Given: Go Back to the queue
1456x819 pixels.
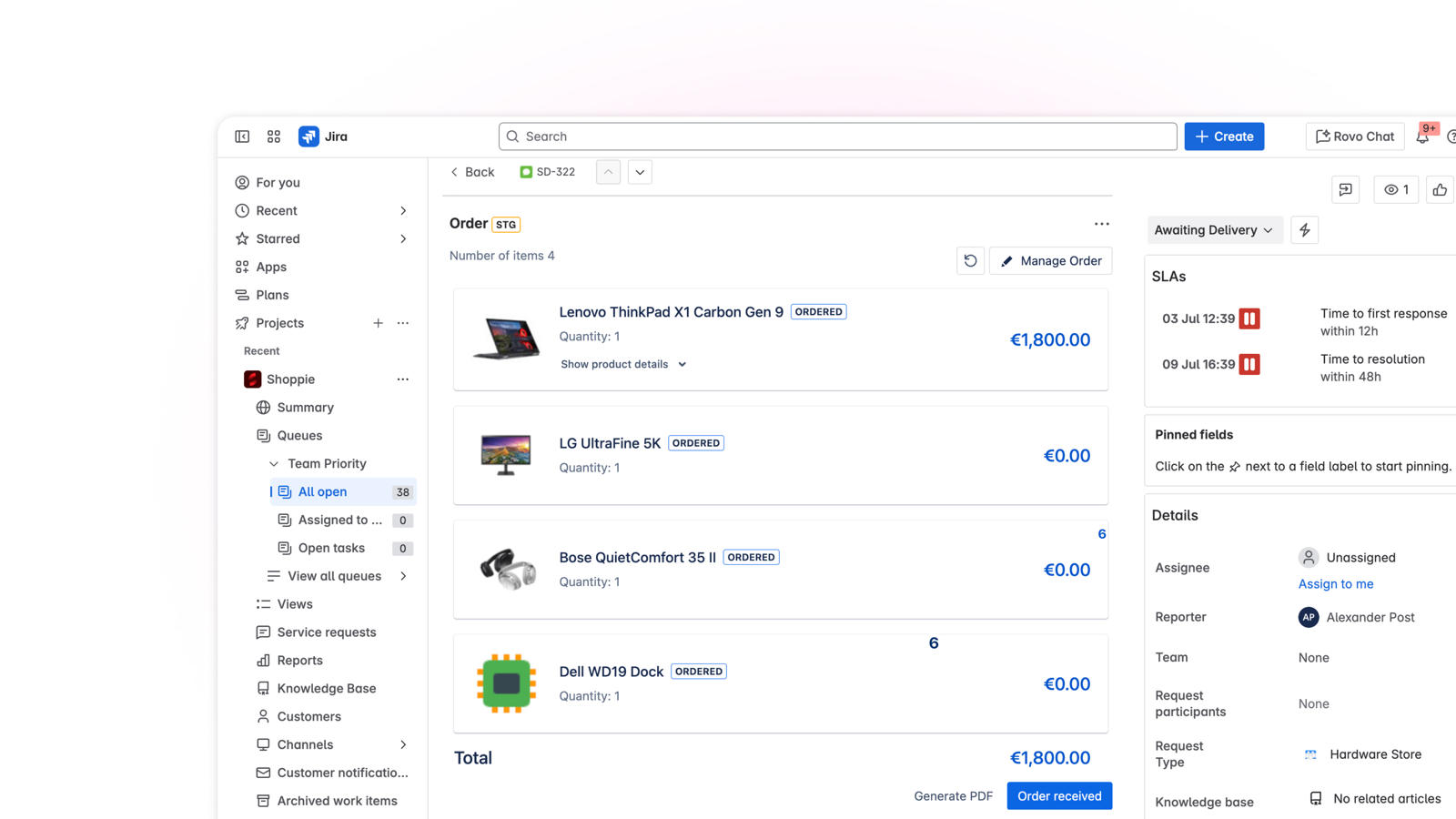Looking at the screenshot, I should tap(472, 172).
